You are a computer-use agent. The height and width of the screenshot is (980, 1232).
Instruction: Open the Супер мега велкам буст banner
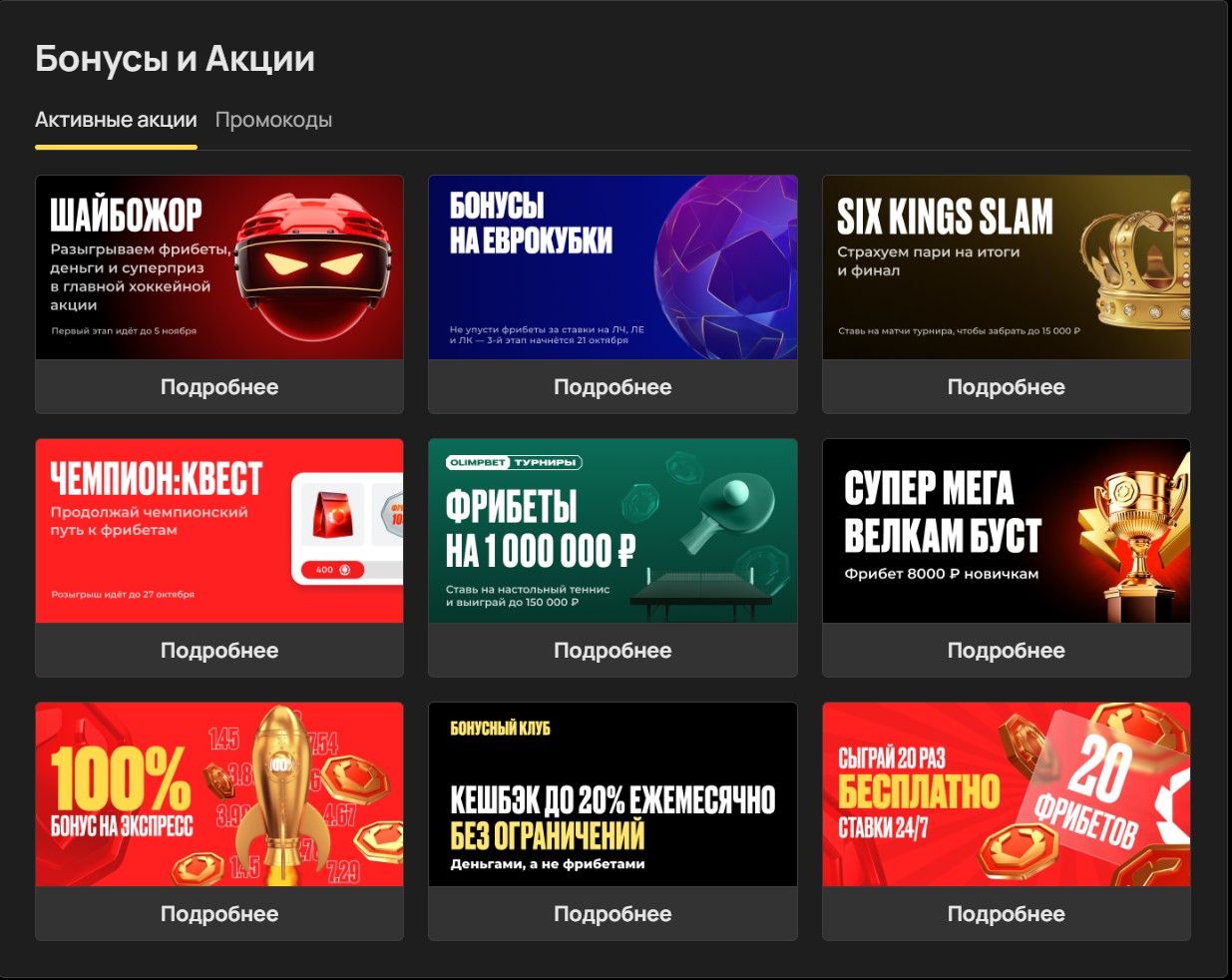click(x=1006, y=531)
